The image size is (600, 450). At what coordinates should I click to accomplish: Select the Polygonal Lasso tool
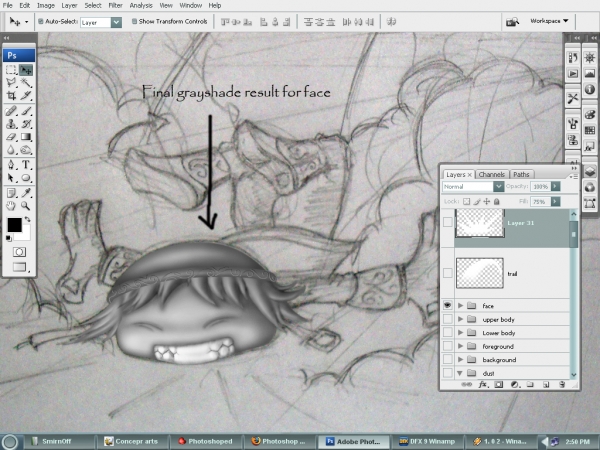point(11,83)
